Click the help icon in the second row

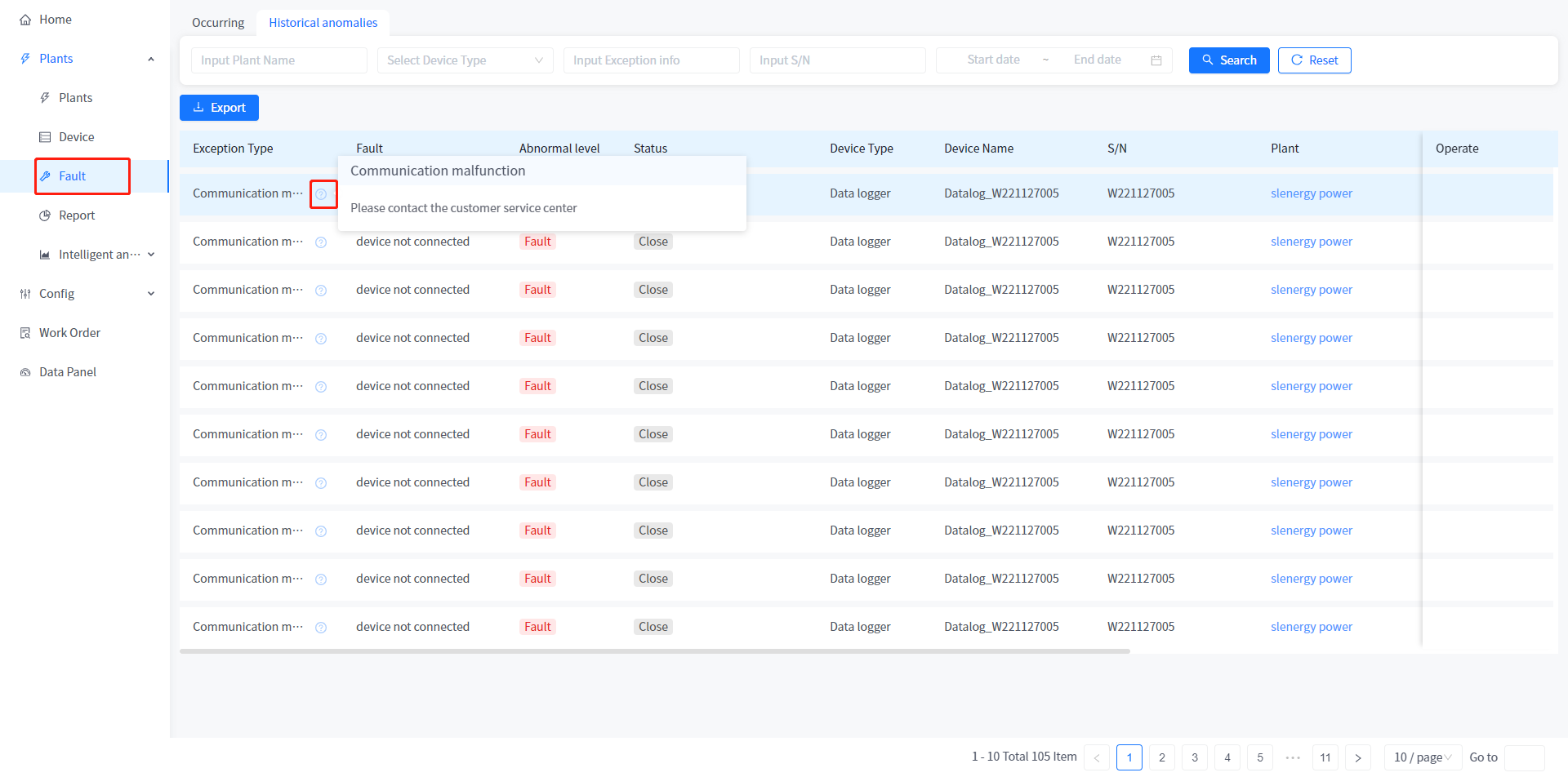coord(321,242)
